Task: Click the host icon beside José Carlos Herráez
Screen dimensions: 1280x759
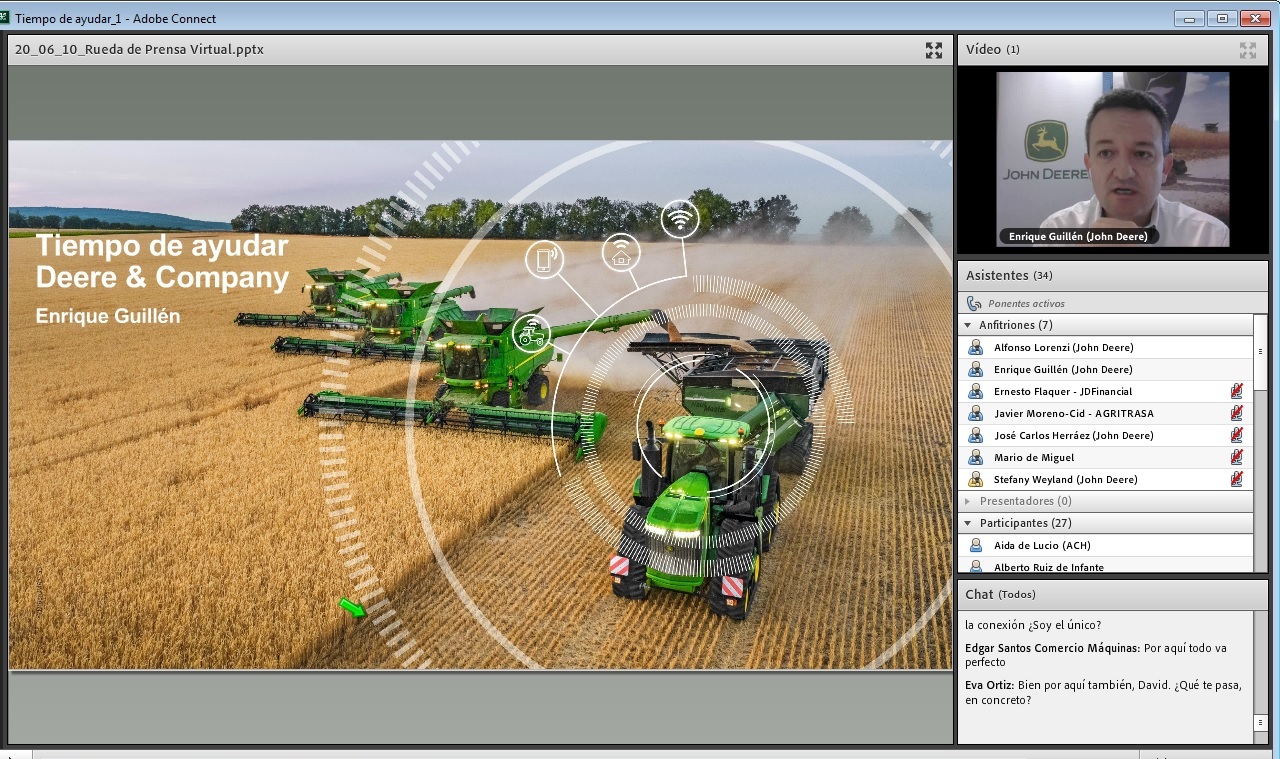Action: 975,436
